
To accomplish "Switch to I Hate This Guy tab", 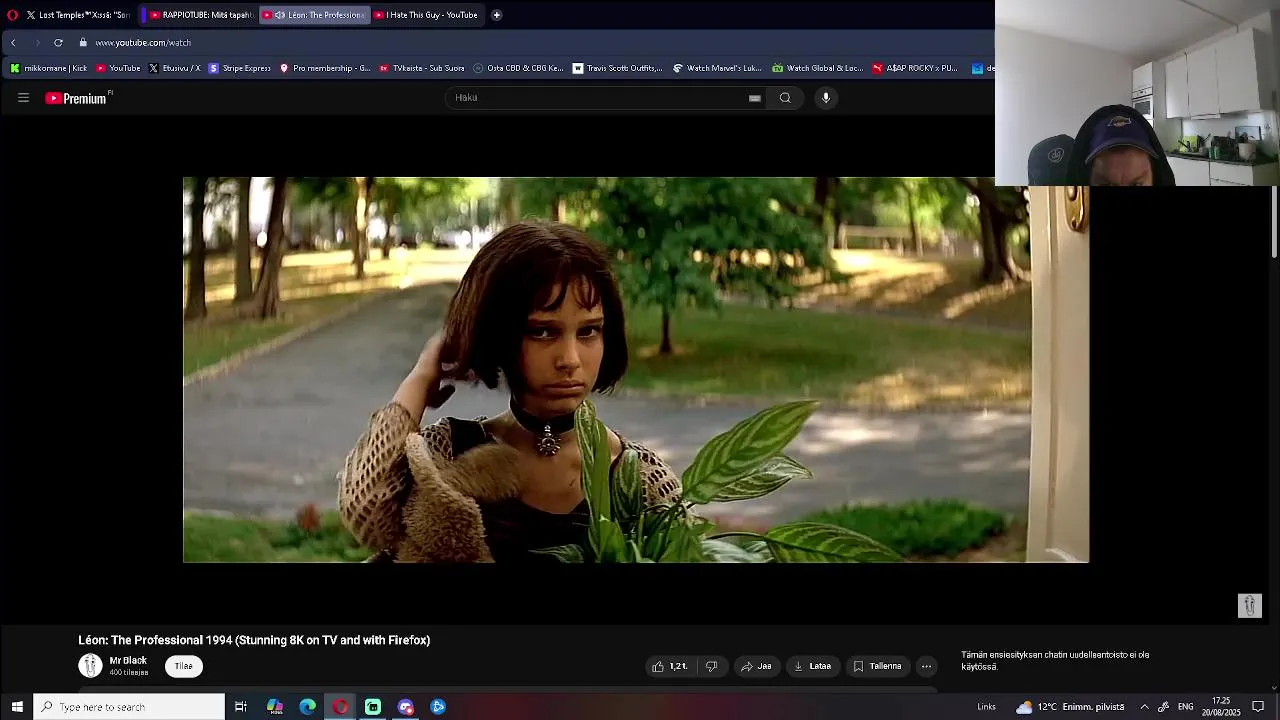I will [x=427, y=15].
